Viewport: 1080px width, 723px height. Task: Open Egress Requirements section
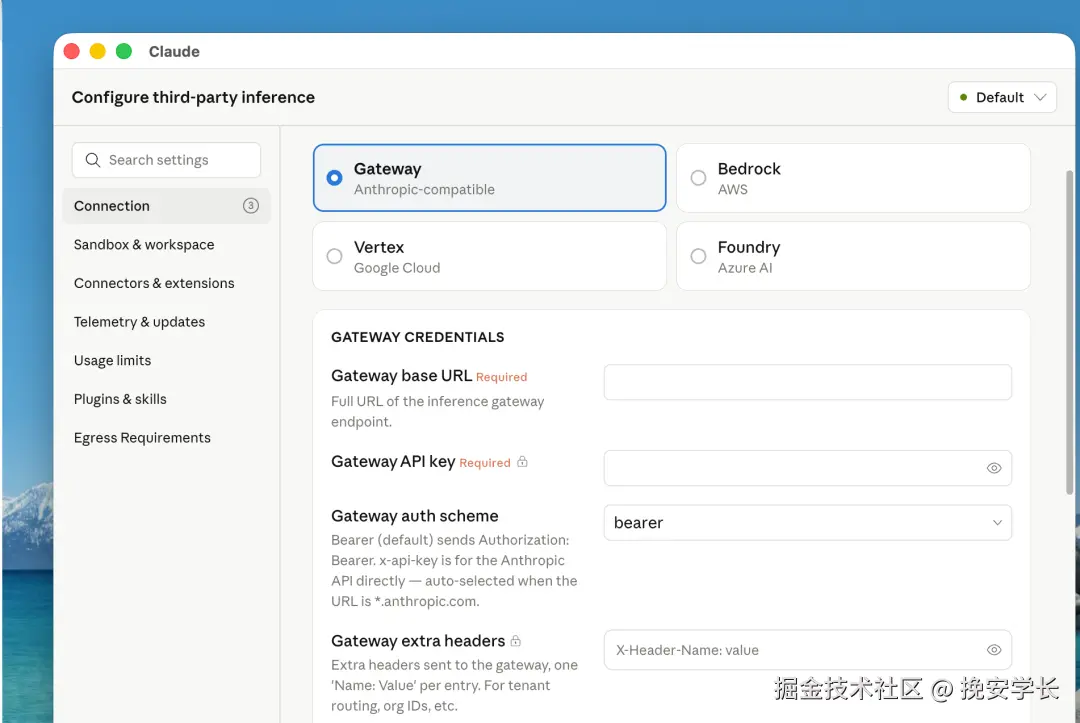point(142,437)
